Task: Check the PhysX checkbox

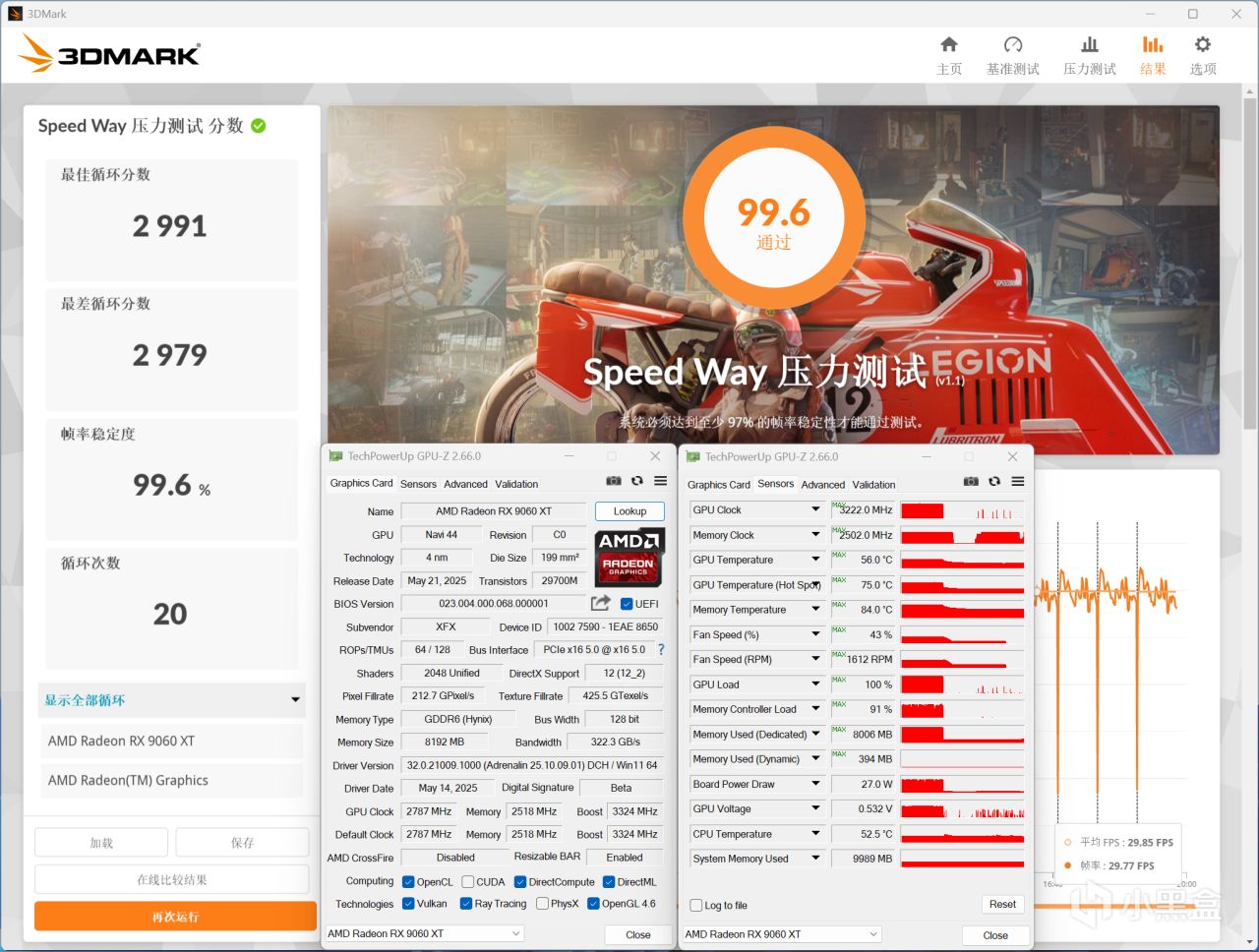Action: coord(542,904)
